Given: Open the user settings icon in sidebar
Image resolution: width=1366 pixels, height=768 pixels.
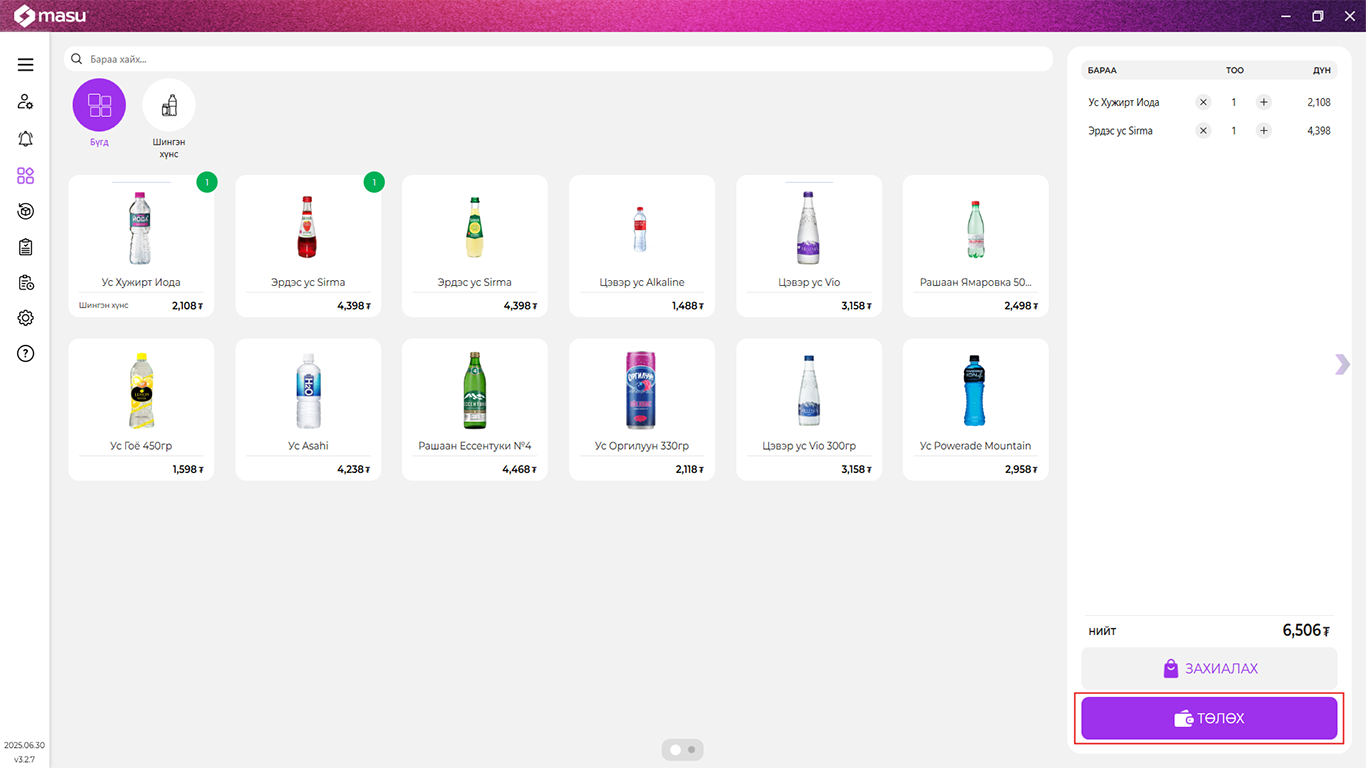Looking at the screenshot, I should [x=26, y=102].
